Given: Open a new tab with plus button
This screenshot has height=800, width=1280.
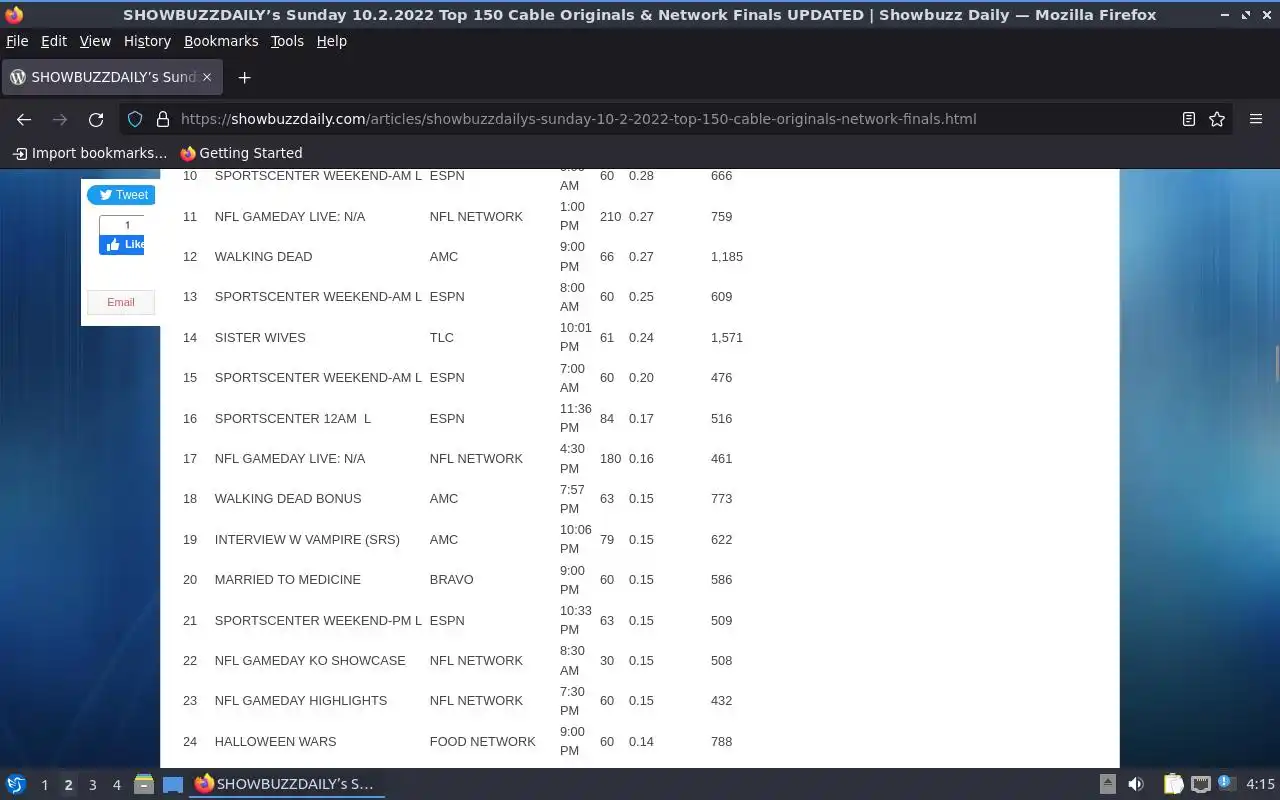Looking at the screenshot, I should tap(244, 77).
